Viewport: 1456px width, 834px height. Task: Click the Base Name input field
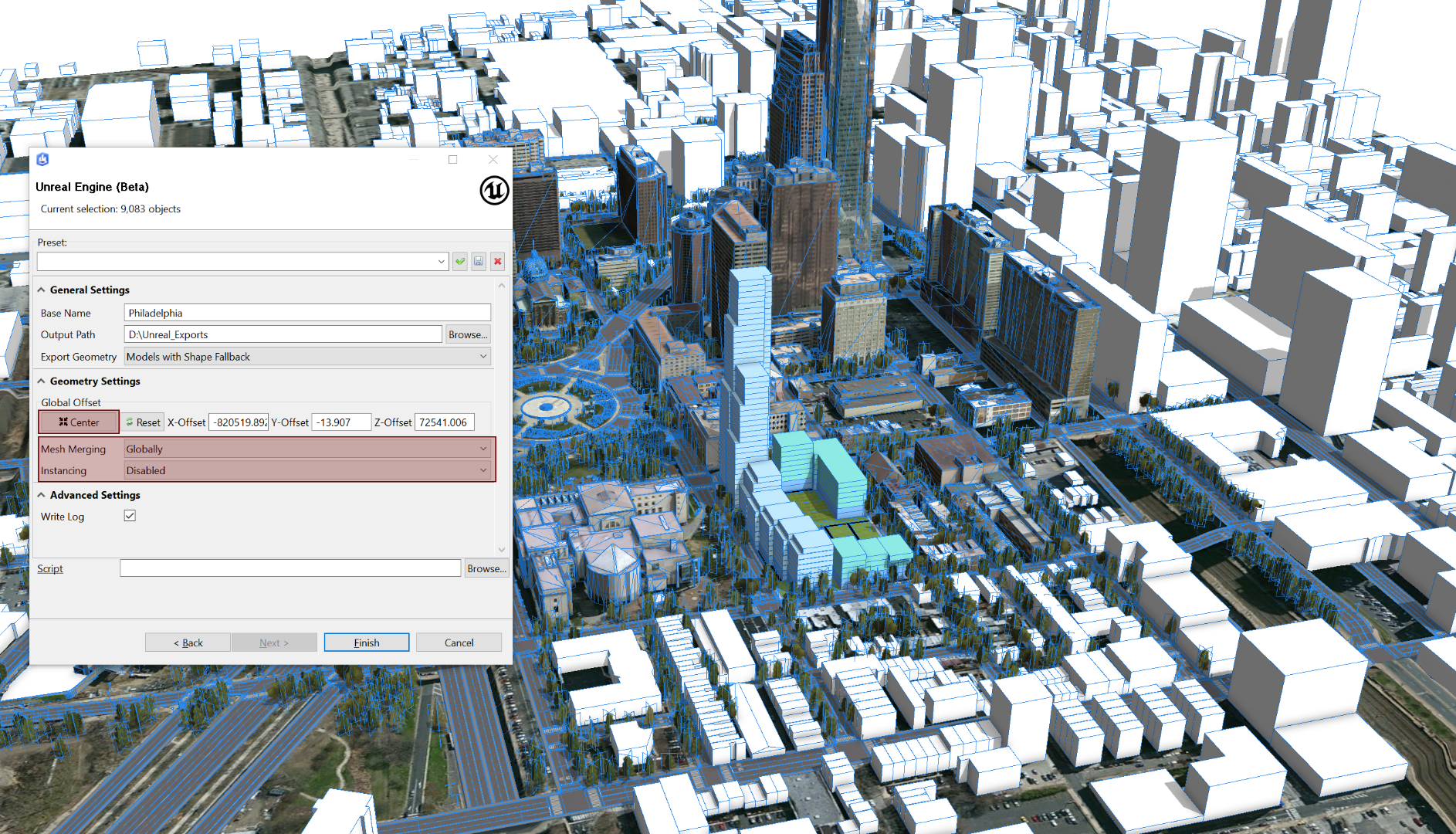coord(307,313)
